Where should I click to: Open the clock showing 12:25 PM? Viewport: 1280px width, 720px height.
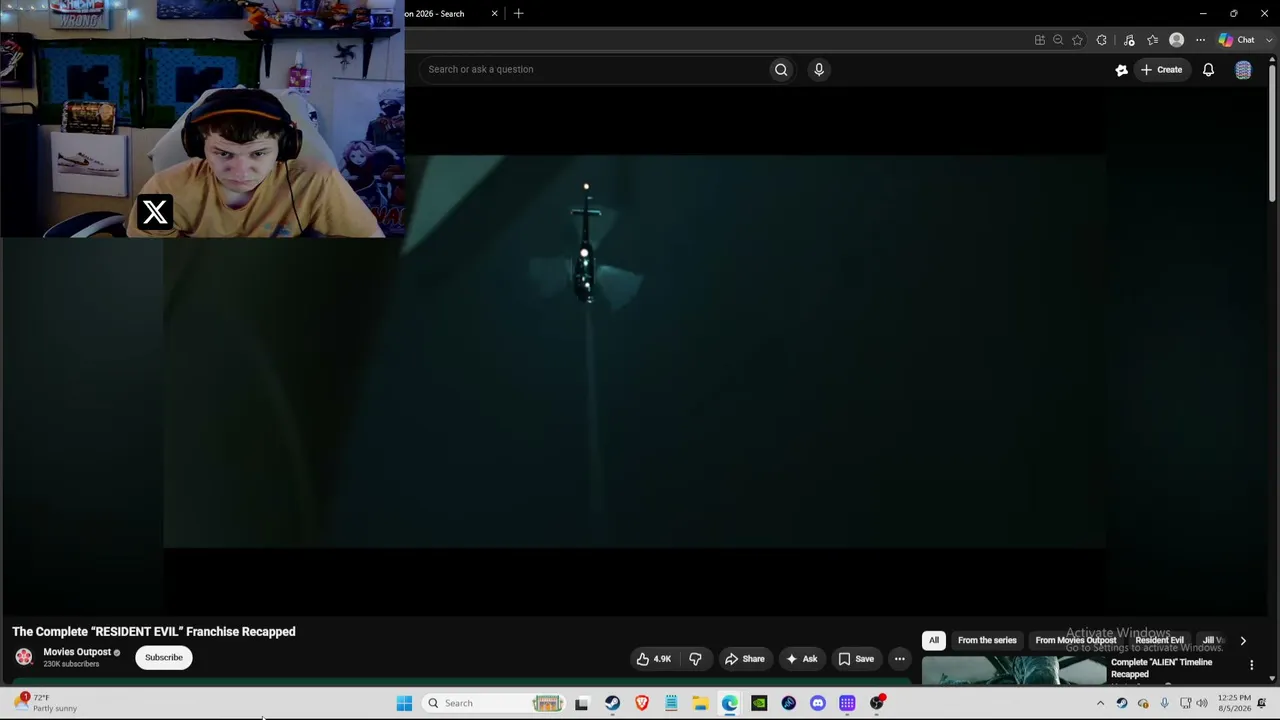pos(1234,703)
